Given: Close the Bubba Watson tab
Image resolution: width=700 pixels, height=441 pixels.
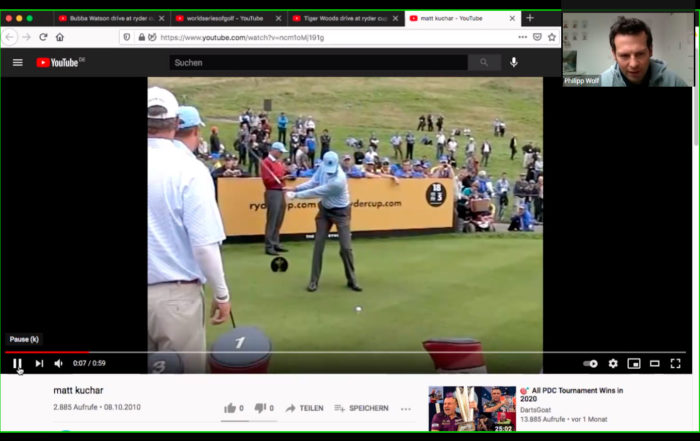Looking at the screenshot, I should pyautogui.click(x=162, y=18).
